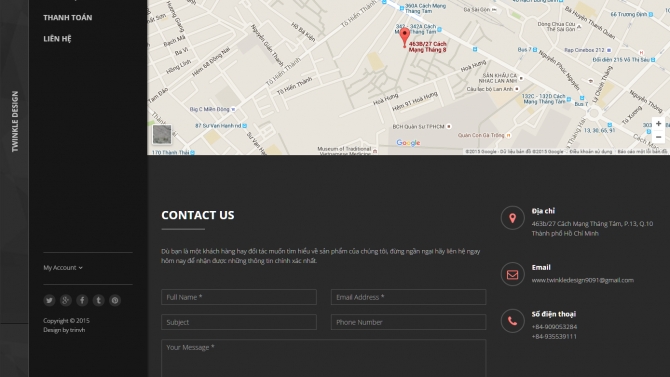This screenshot has width=670, height=377.
Task: Zoom out the map with minus
Action: point(658,137)
